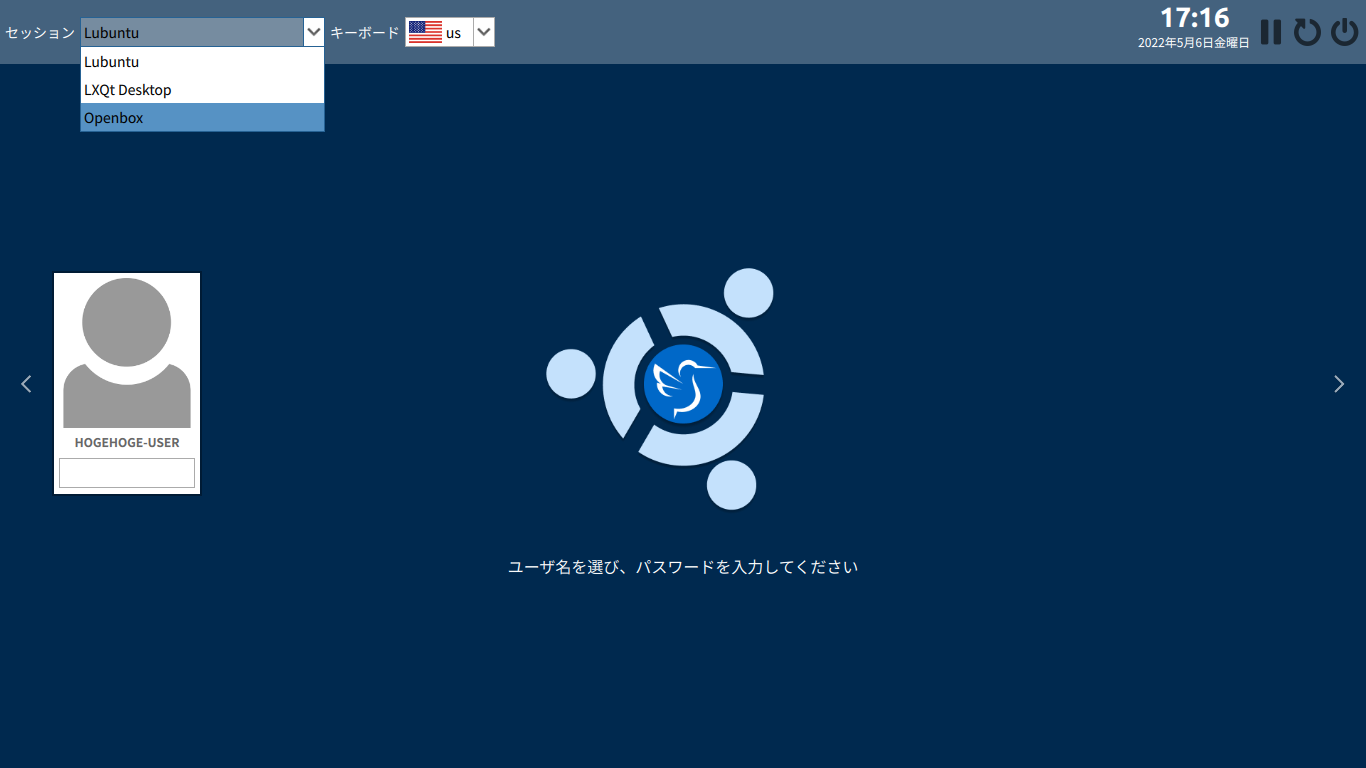Choose Lubuntu from the session list
1366x768 pixels.
[x=203, y=62]
